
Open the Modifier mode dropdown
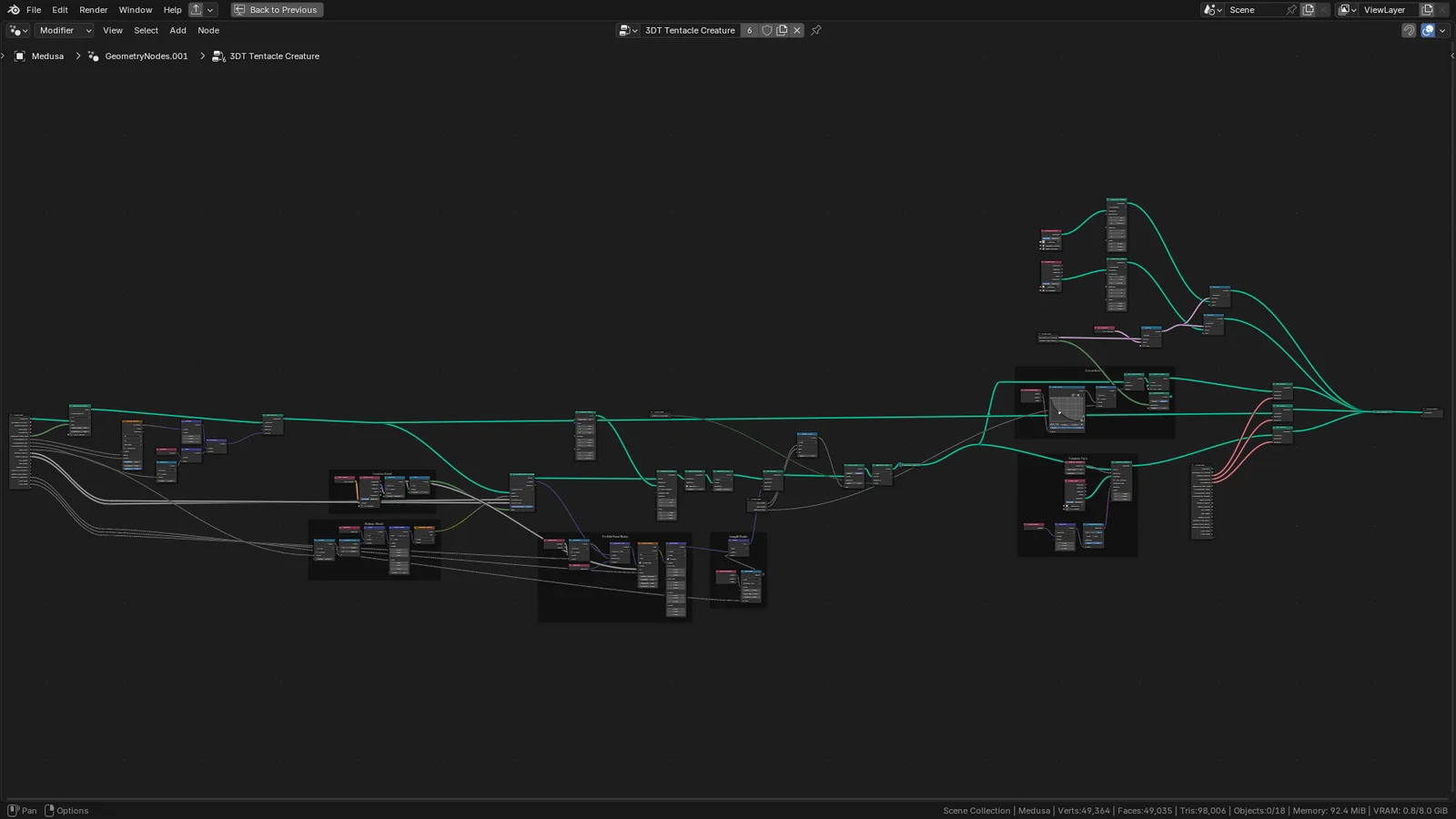(64, 30)
